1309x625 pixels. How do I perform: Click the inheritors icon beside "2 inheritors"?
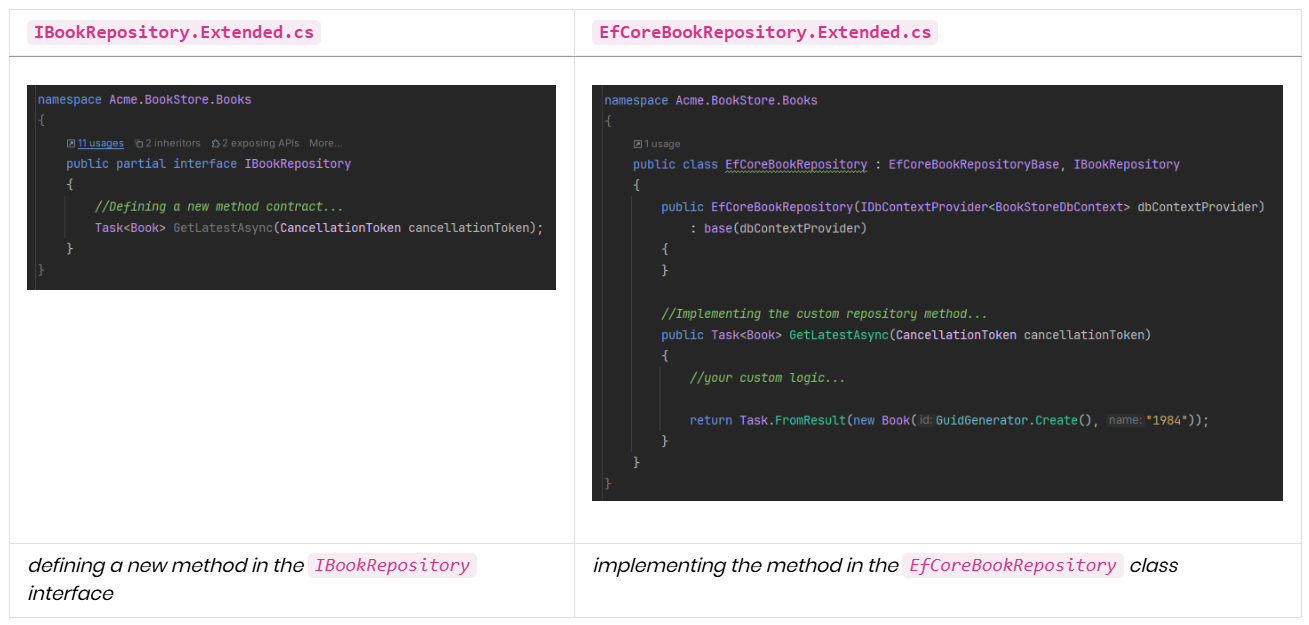click(138, 143)
